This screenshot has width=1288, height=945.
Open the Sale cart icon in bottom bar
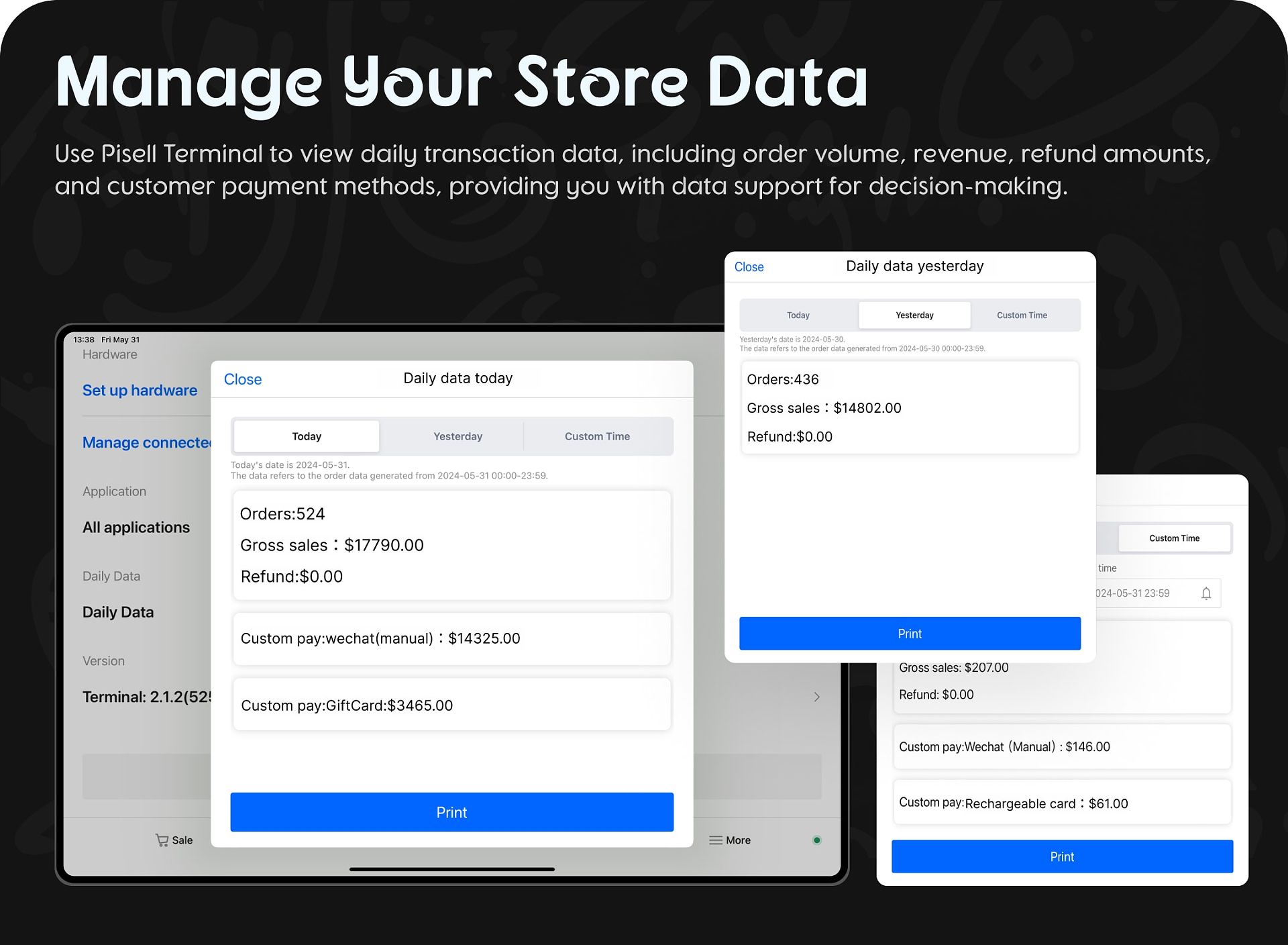click(x=162, y=840)
